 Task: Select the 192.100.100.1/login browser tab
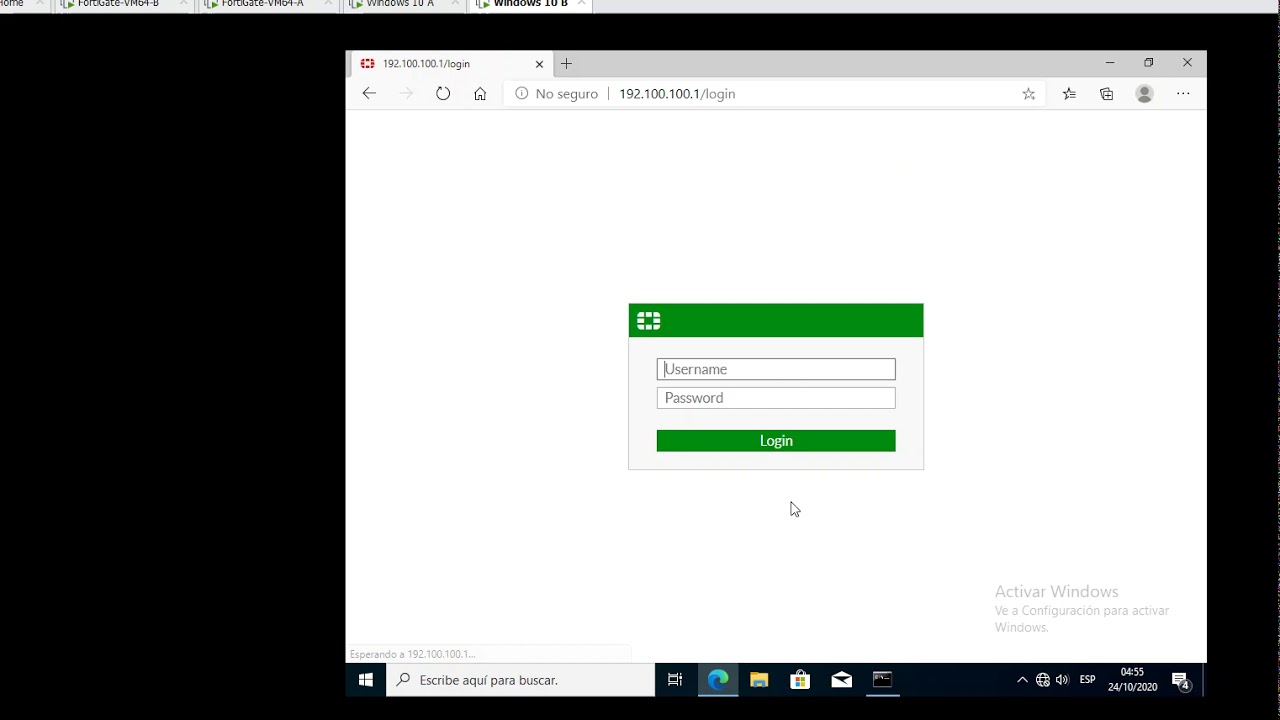click(451, 63)
